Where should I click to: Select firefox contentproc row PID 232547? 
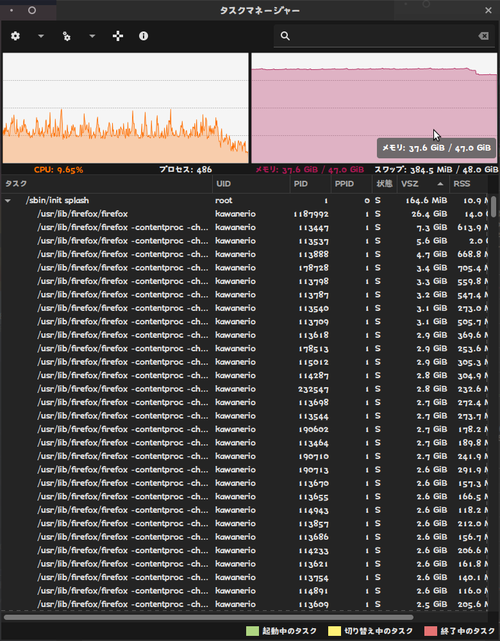point(245,389)
